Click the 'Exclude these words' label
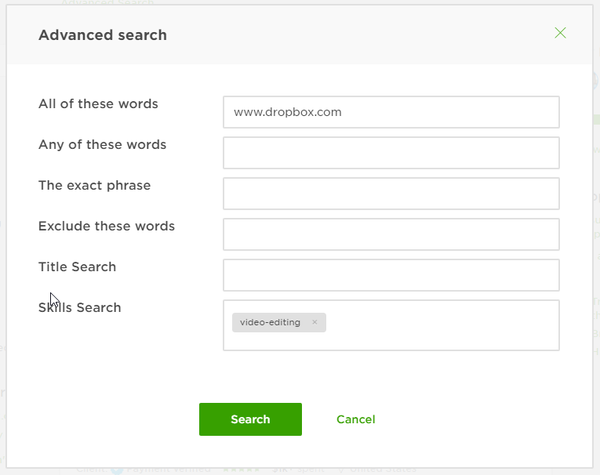Screen dimensions: 600x475 [x=106, y=226]
